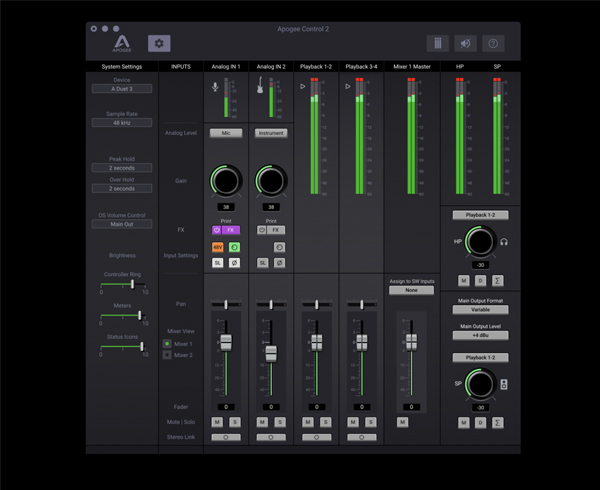Dim the HP output with D button

coord(481,281)
